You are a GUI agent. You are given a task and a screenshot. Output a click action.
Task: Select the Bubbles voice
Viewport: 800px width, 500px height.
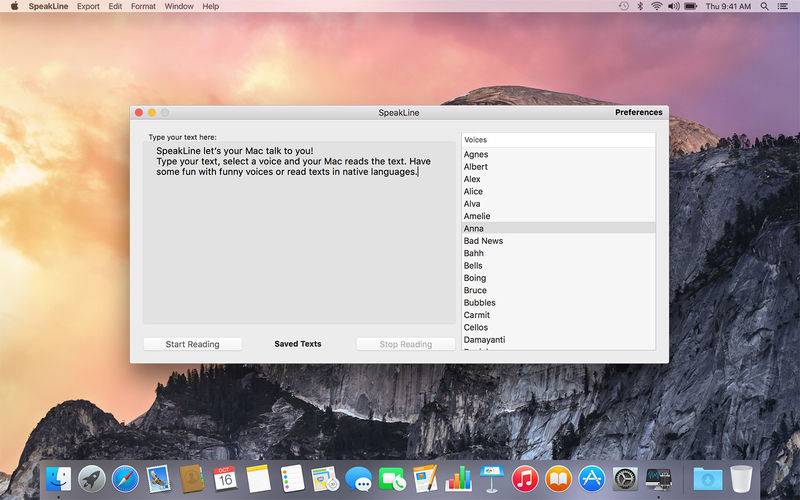559,303
